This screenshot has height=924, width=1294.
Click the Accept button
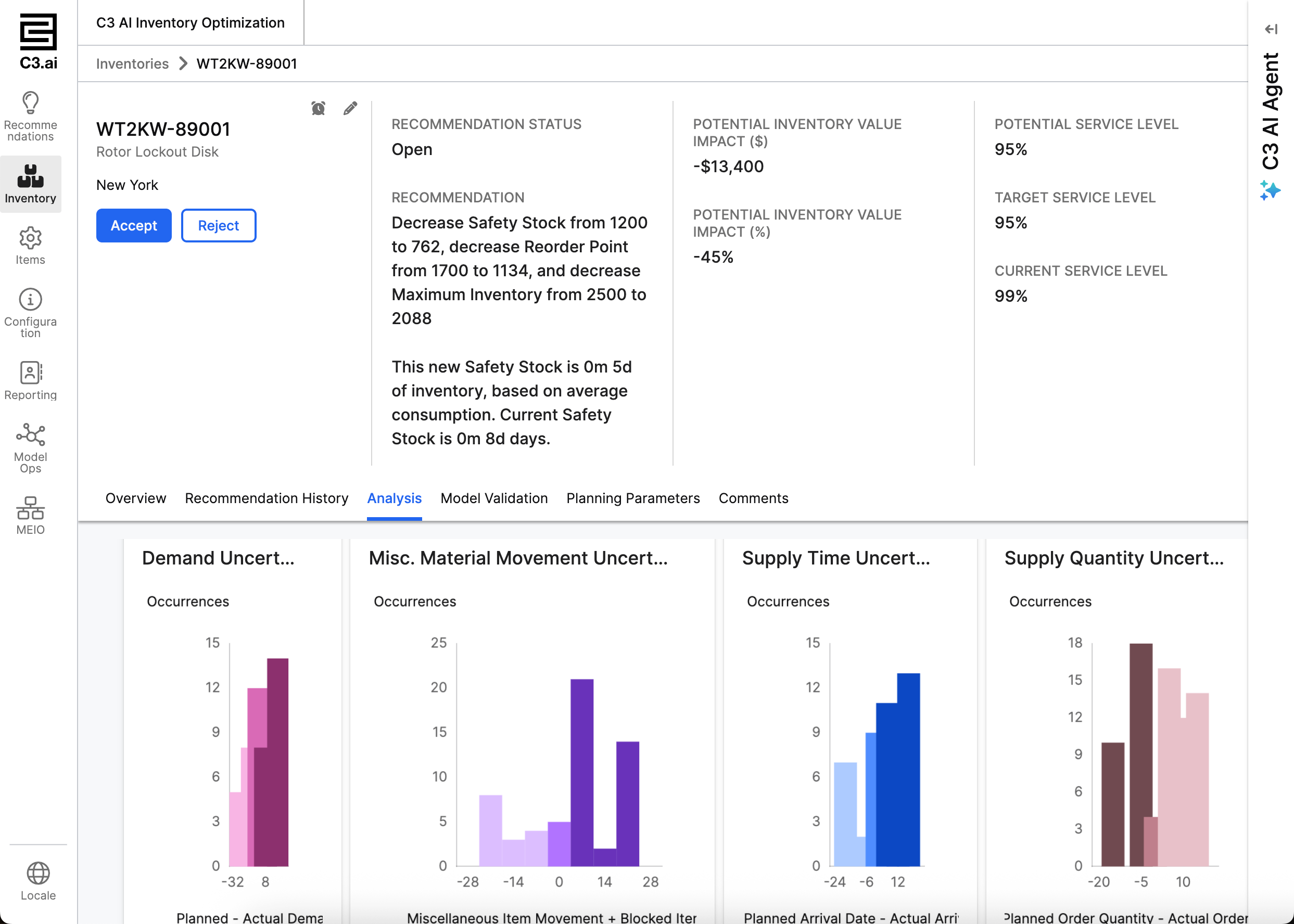pyautogui.click(x=133, y=225)
